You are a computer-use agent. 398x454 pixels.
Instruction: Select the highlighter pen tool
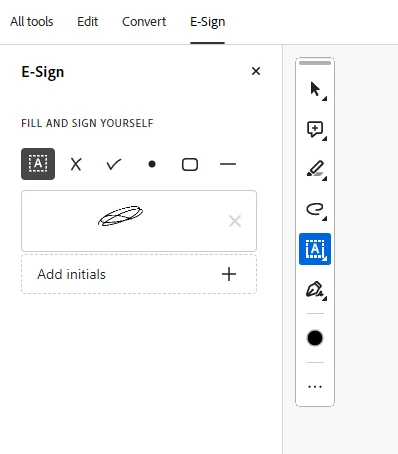coord(315,169)
